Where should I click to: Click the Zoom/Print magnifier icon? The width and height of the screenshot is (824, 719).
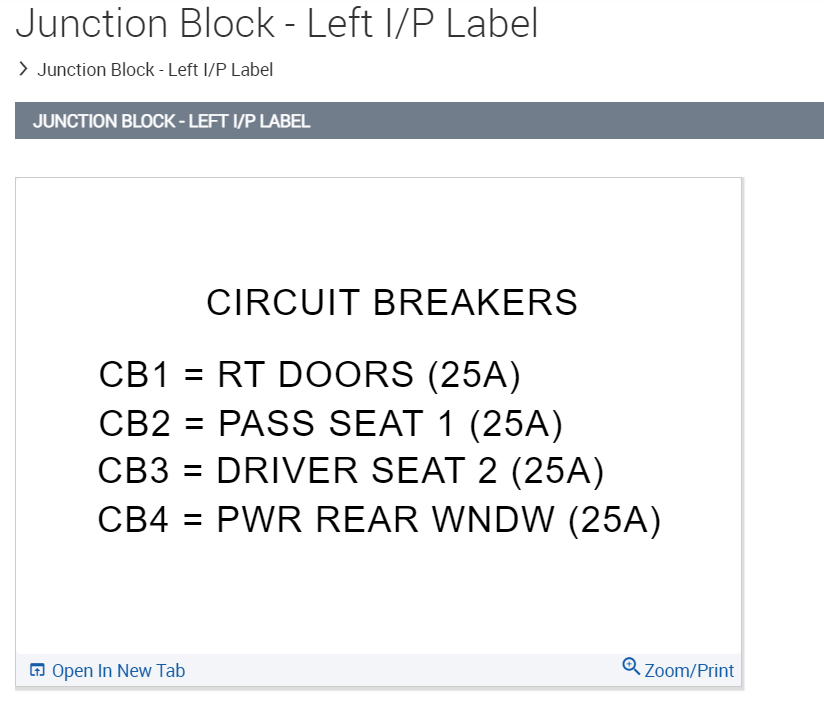(631, 666)
